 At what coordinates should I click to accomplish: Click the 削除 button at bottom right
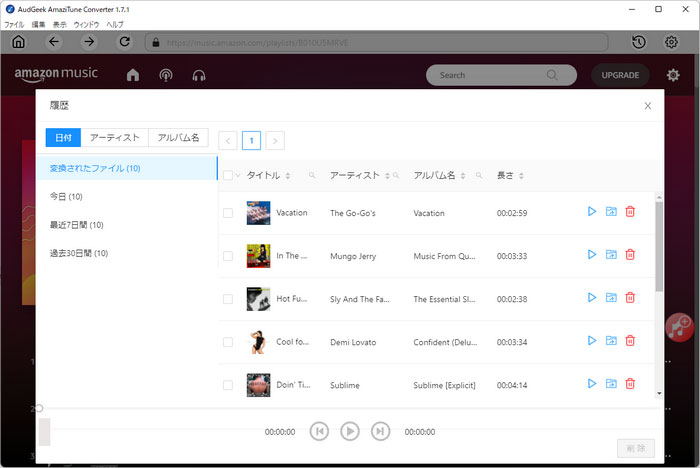coord(636,448)
